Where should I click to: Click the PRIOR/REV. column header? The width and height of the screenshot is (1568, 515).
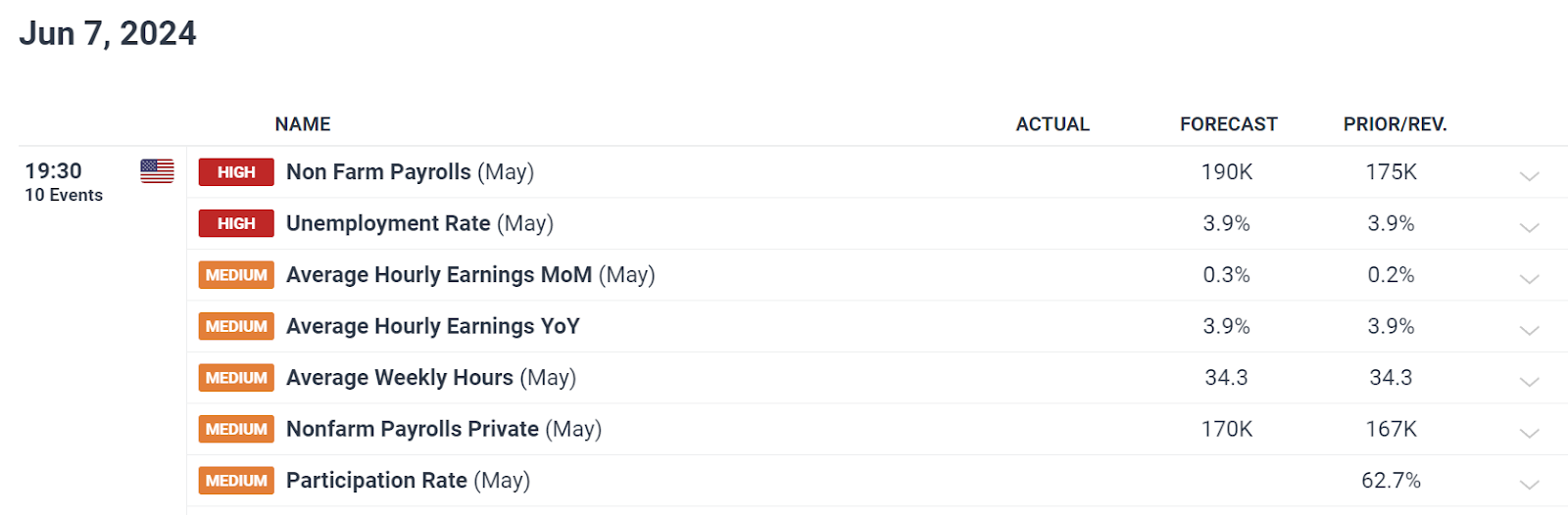coord(1395,124)
